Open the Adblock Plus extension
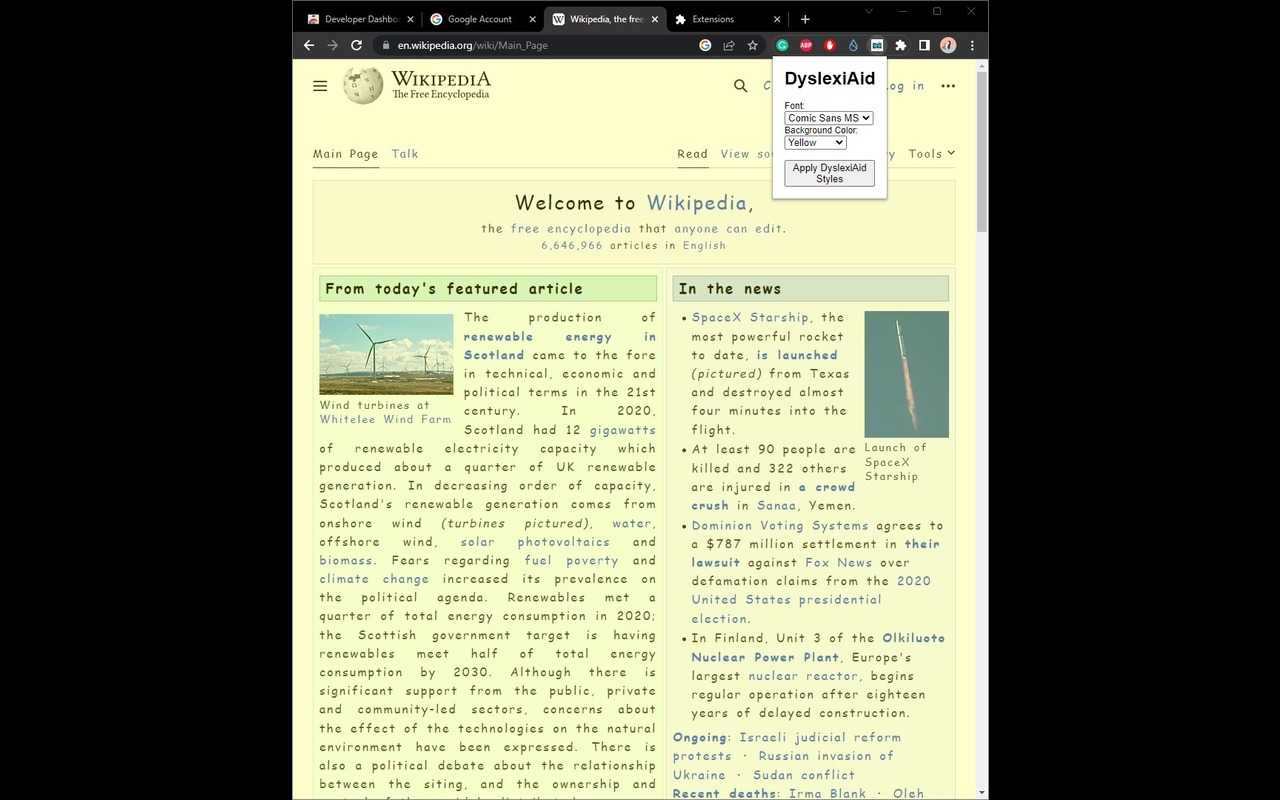Viewport: 1280px width, 800px height. [x=806, y=45]
